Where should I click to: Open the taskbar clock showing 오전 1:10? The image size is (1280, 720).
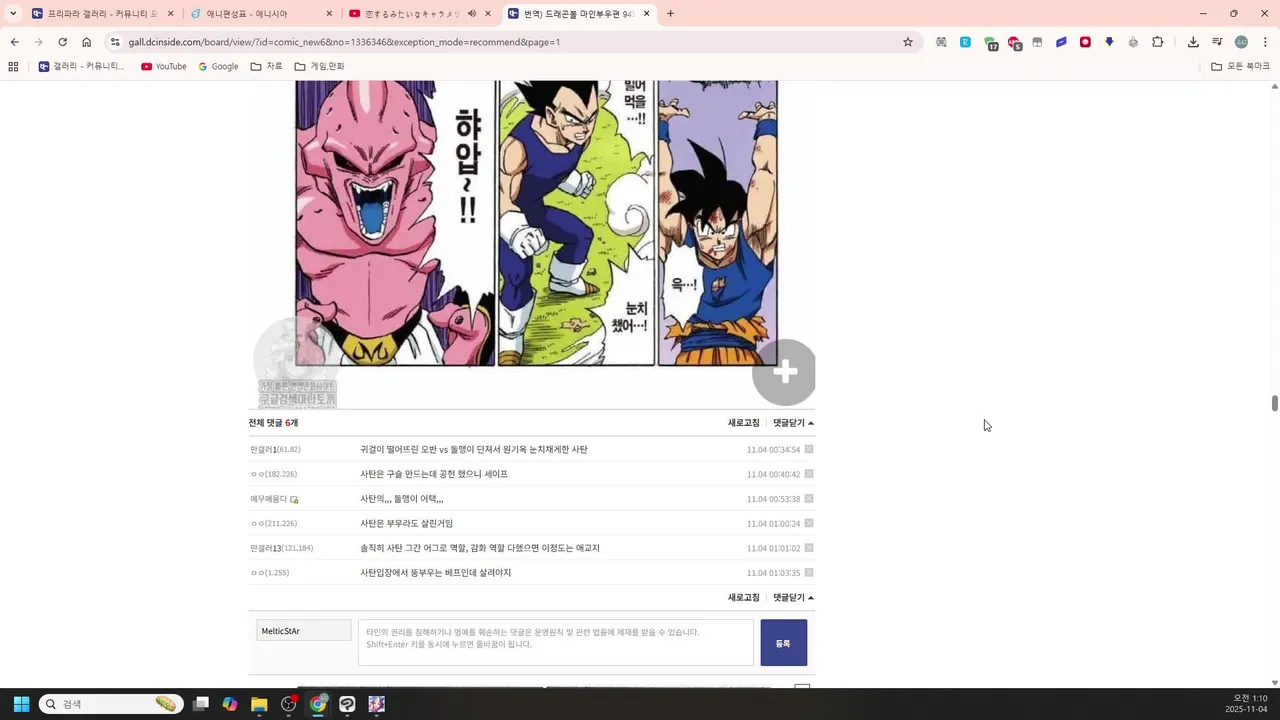tap(1247, 704)
